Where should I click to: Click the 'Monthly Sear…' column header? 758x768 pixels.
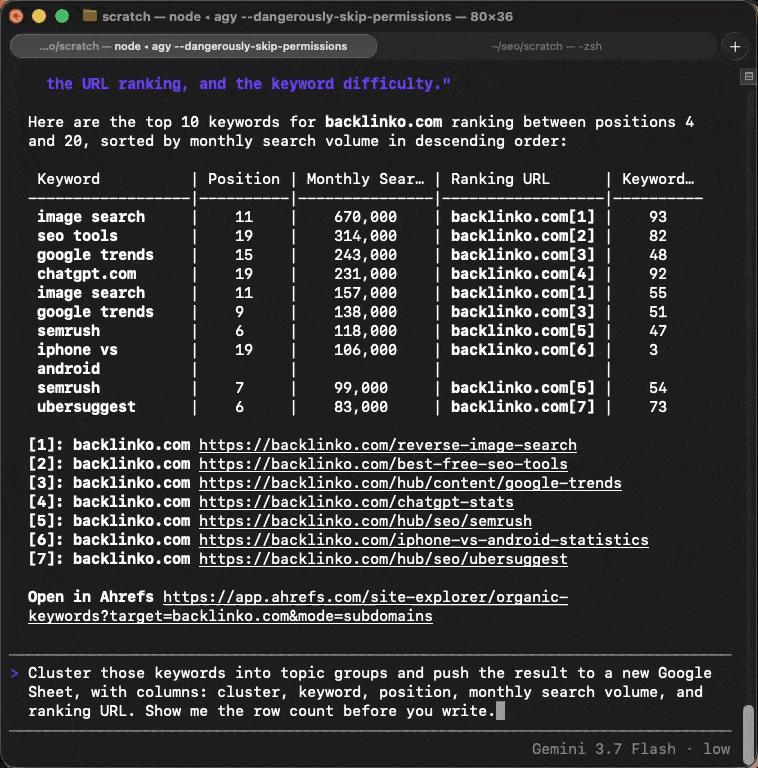coord(365,179)
